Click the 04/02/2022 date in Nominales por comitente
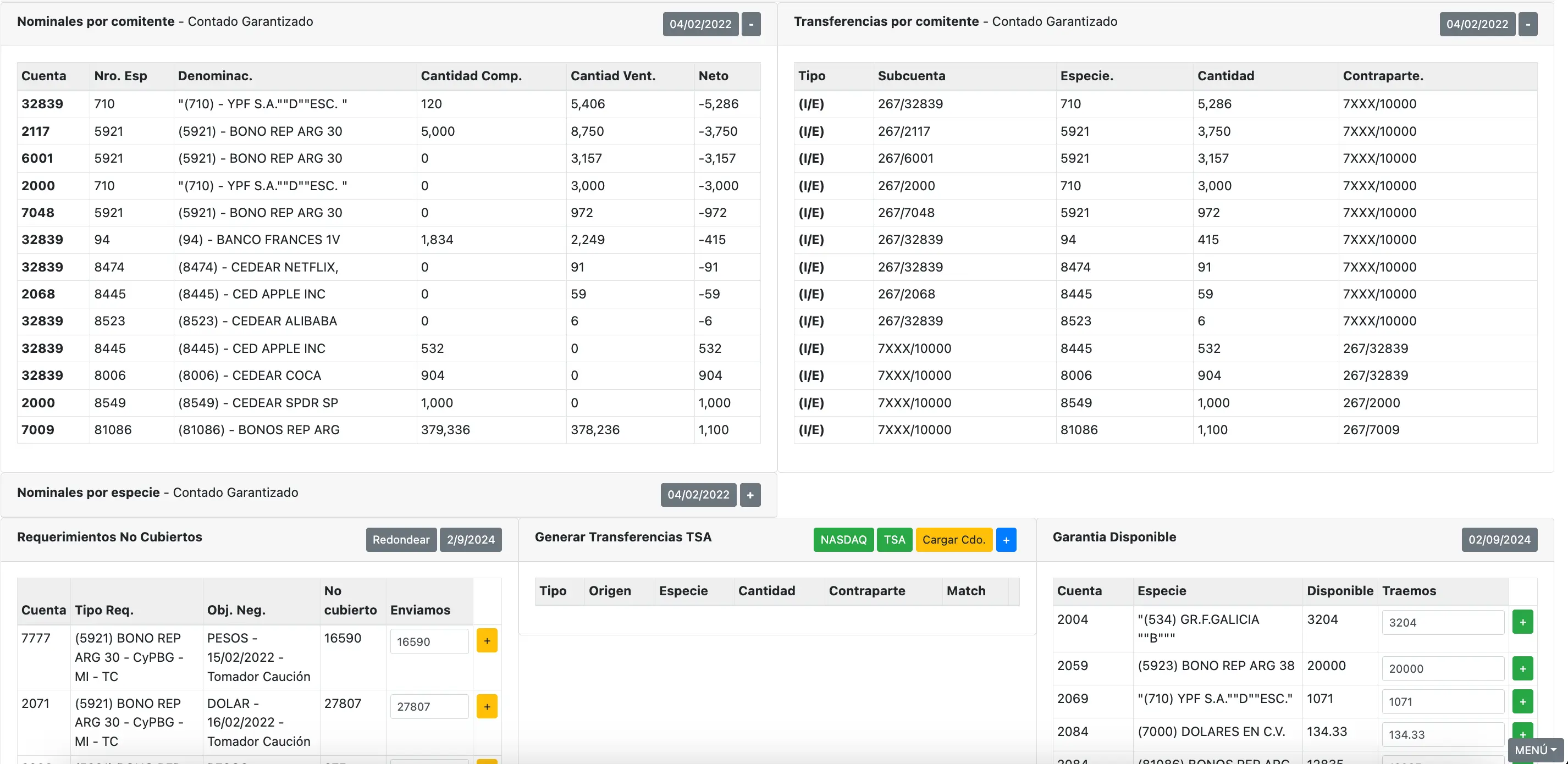The height and width of the screenshot is (764, 1568). [700, 24]
